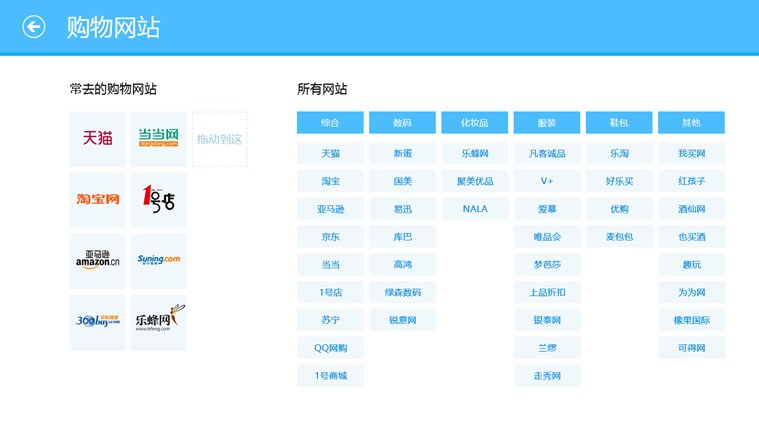Open 酒仙网 site button
759x427 pixels.
[x=691, y=209]
